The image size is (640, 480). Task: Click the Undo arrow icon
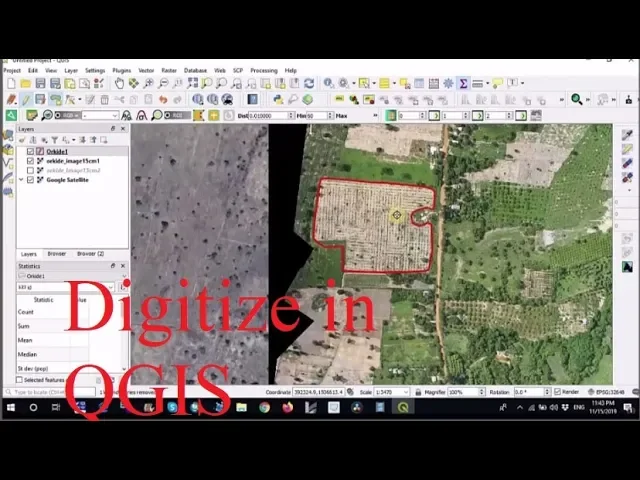(x=163, y=100)
